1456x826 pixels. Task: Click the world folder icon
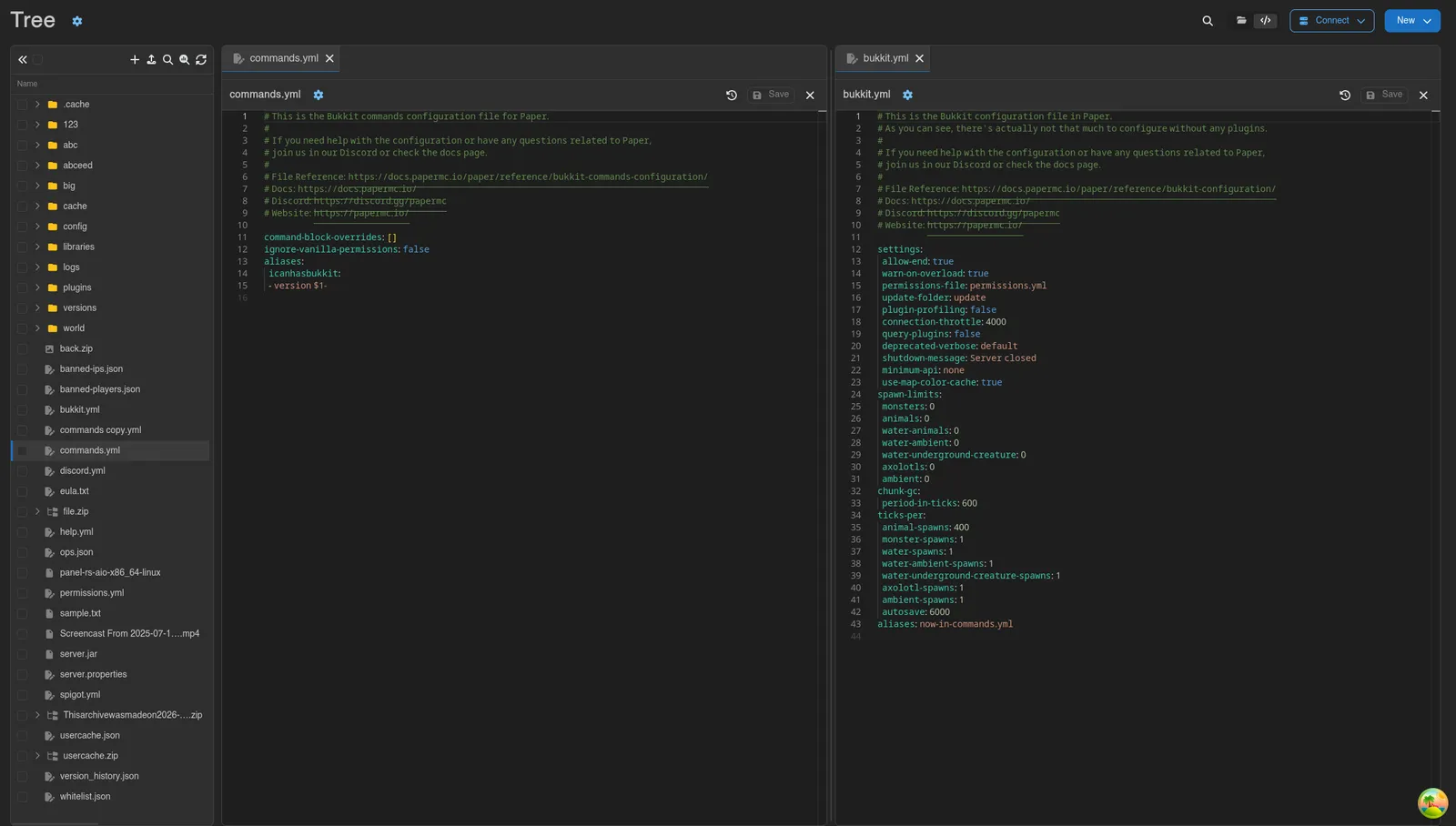53,328
